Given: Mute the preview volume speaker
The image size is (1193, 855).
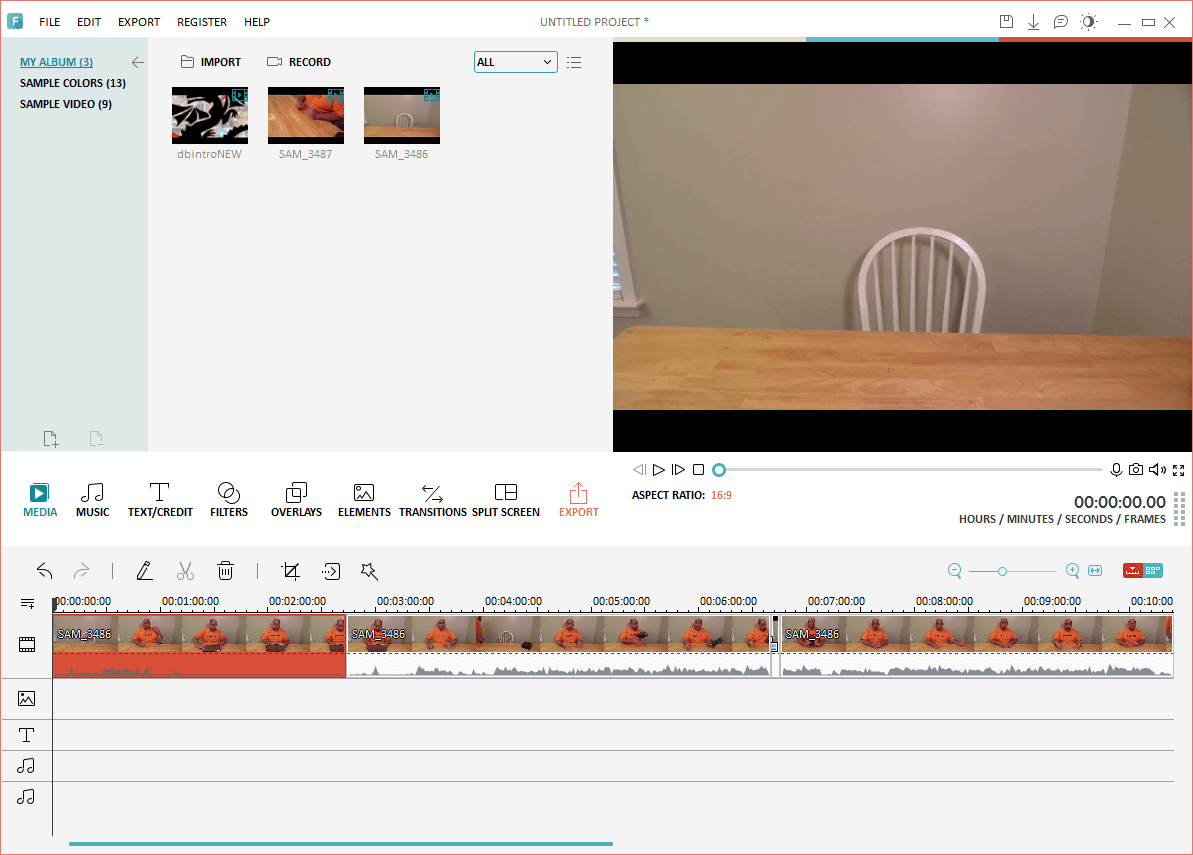Looking at the screenshot, I should click(1157, 470).
